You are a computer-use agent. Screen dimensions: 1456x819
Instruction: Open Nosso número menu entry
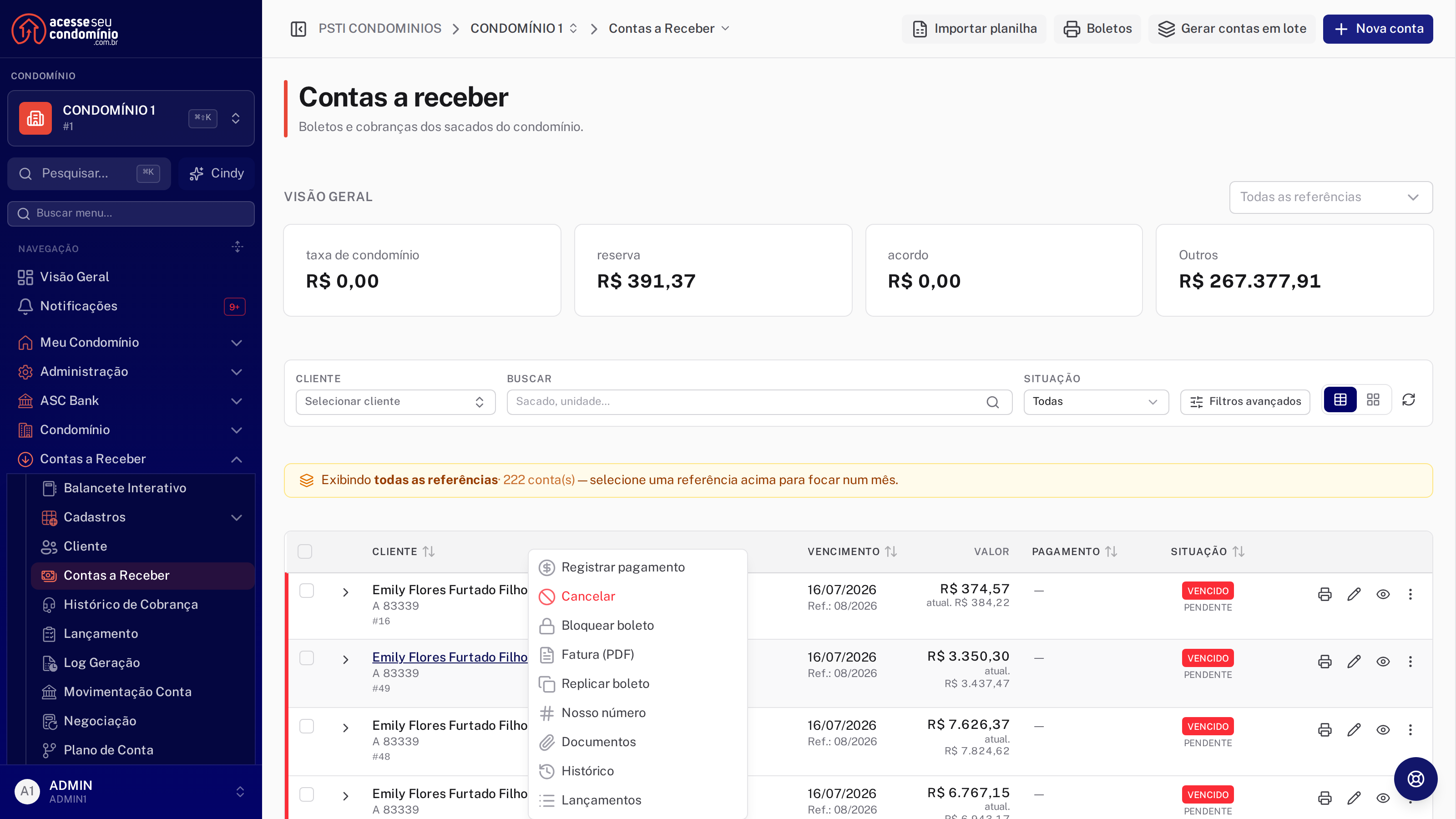coord(637,713)
